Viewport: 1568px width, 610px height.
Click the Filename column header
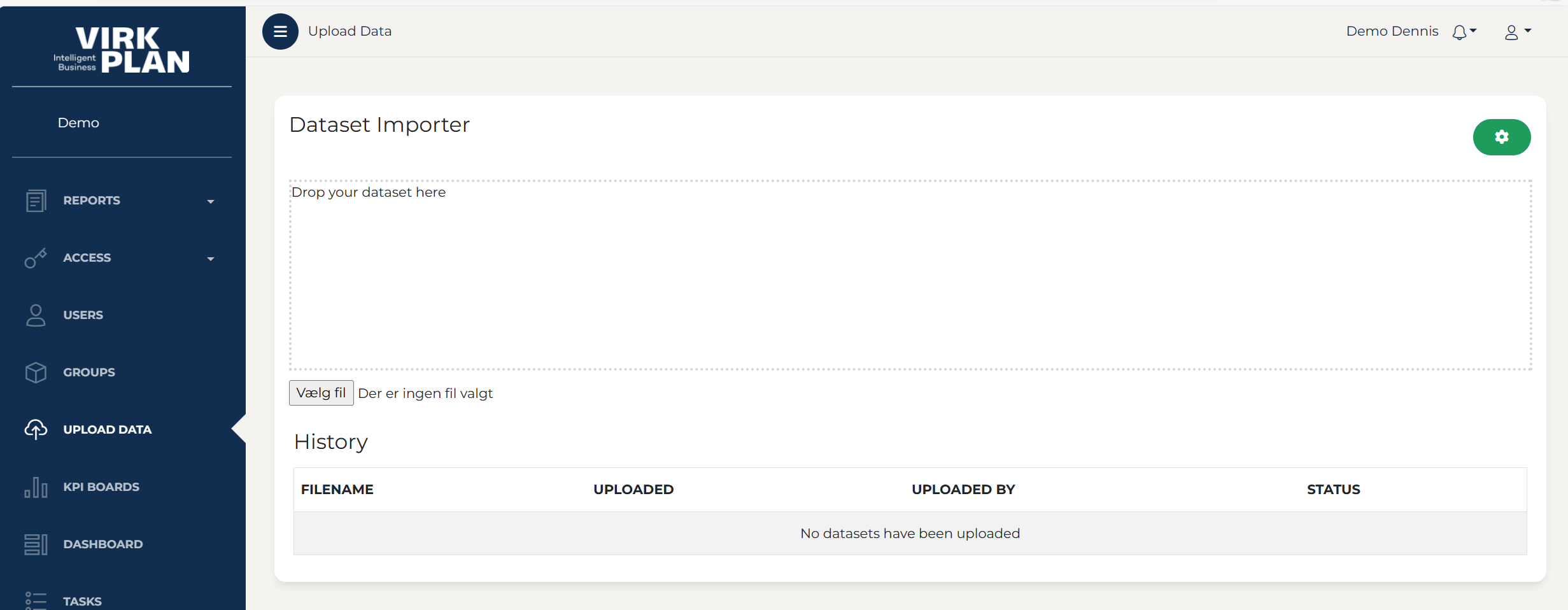pos(337,490)
